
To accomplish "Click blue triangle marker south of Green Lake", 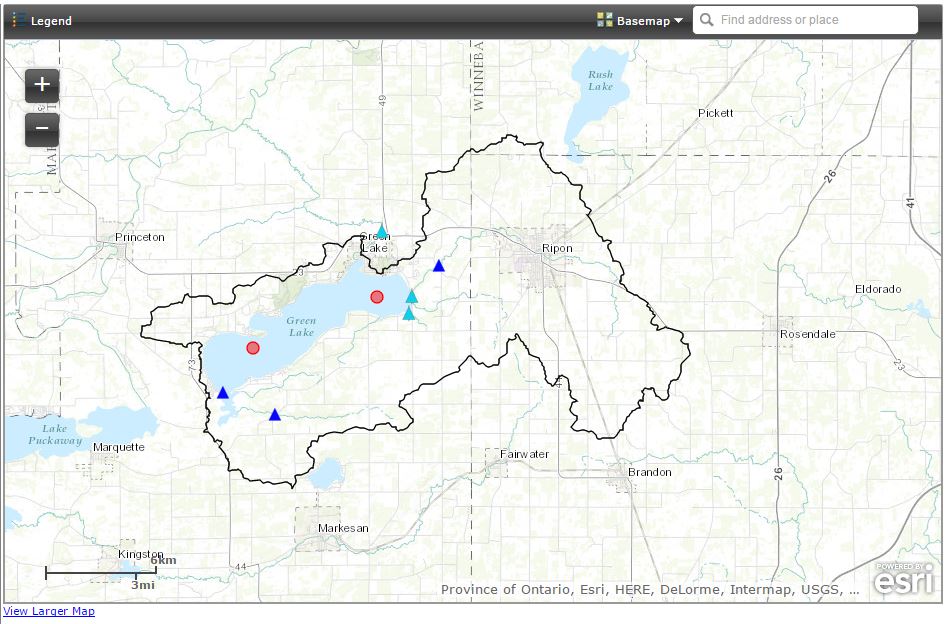I will click(x=275, y=414).
